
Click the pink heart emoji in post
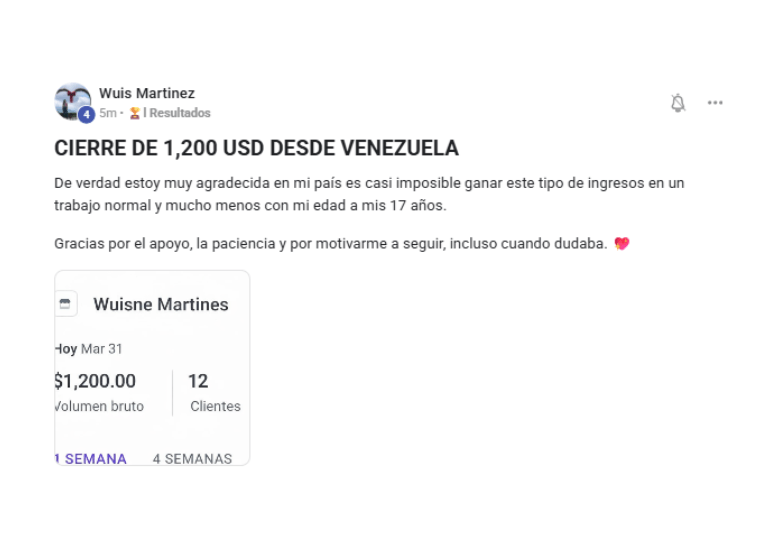(622, 243)
